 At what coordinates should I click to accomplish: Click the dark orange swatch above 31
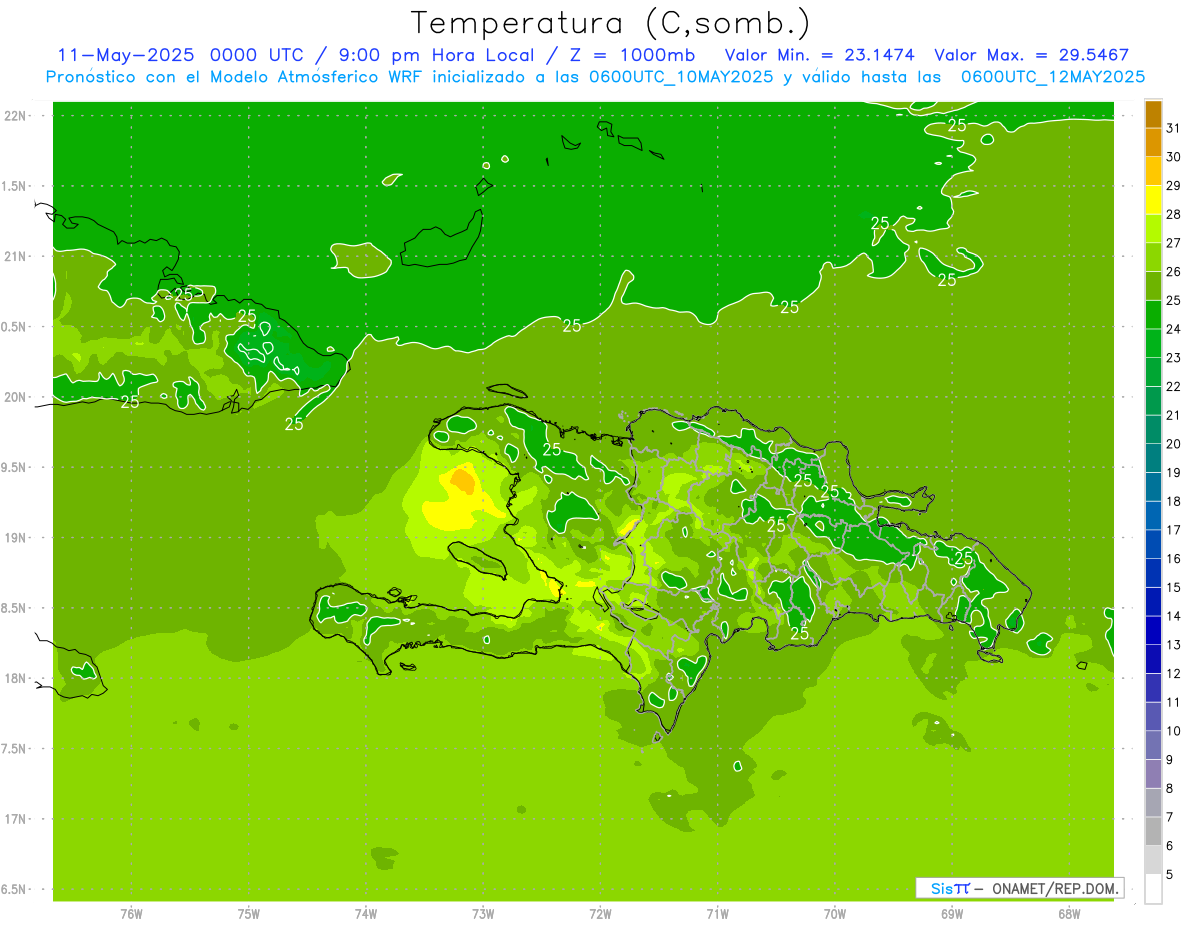coord(1153,115)
